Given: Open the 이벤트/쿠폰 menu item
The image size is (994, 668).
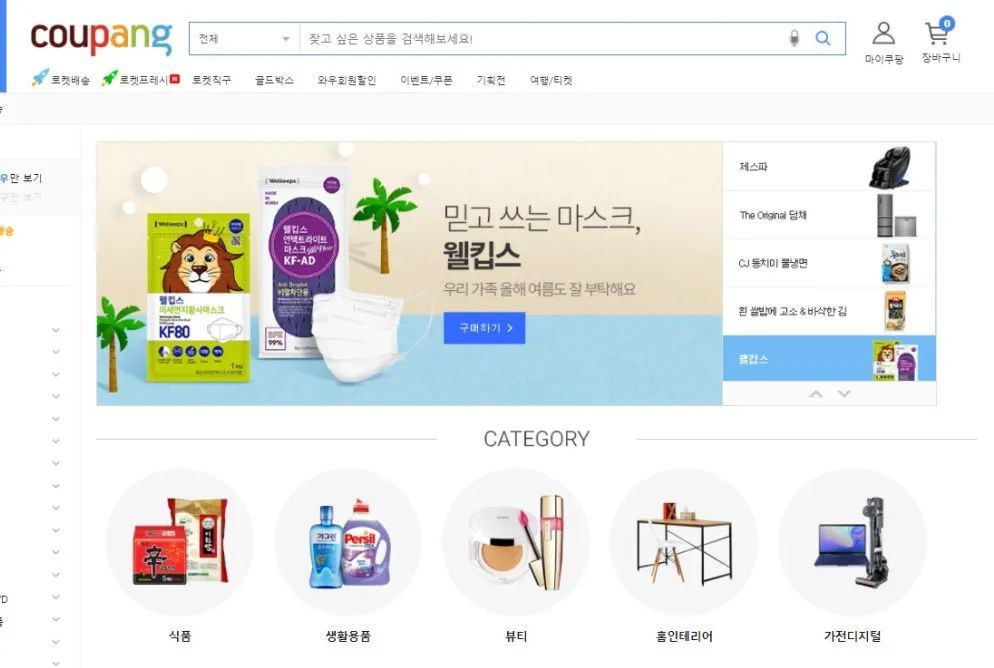Looking at the screenshot, I should [x=426, y=80].
